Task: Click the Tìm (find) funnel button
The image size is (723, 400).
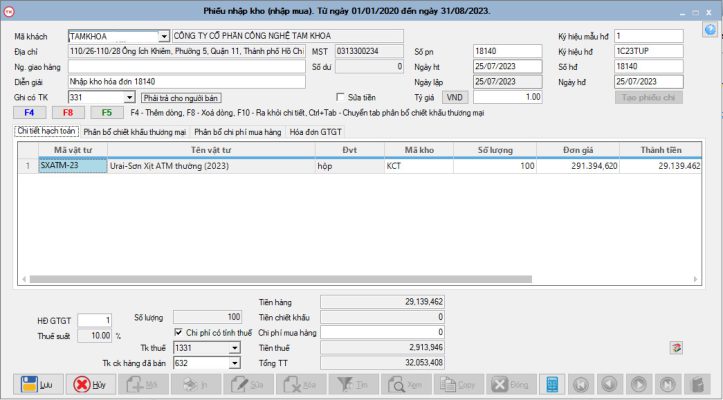Action: point(354,384)
